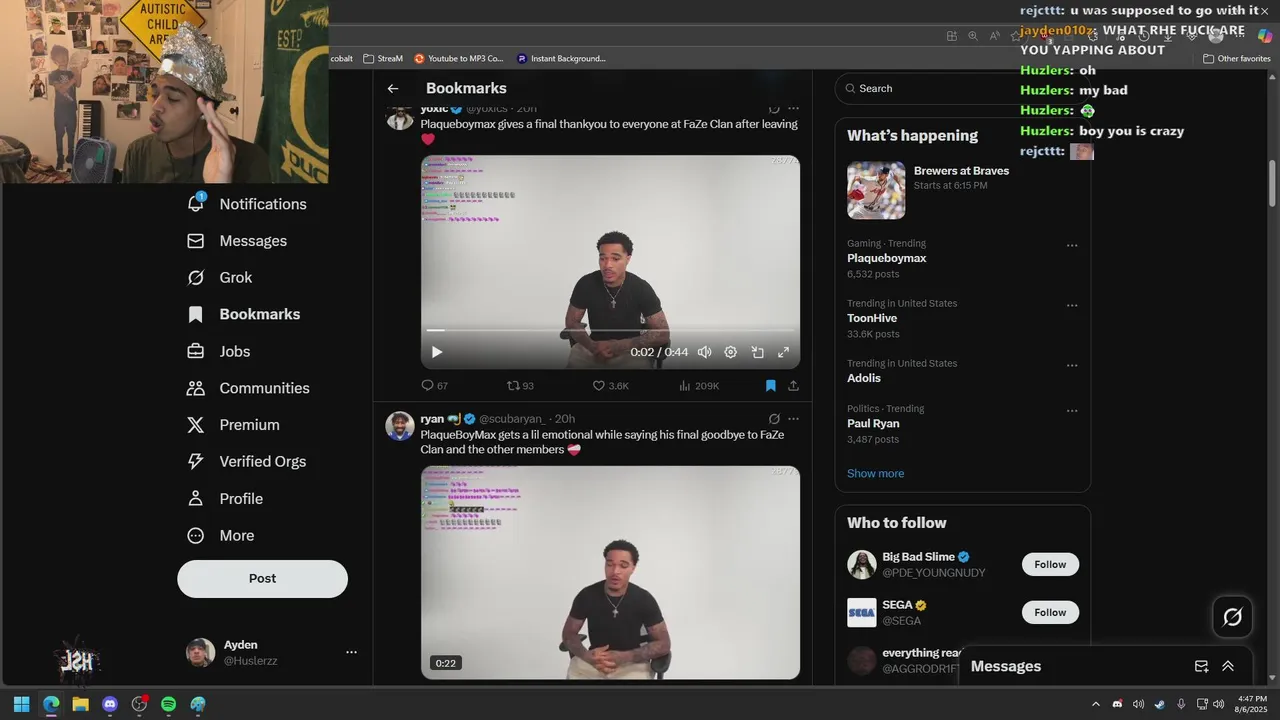Follow Big Bad Slime
The height and width of the screenshot is (720, 1280).
tap(1050, 564)
